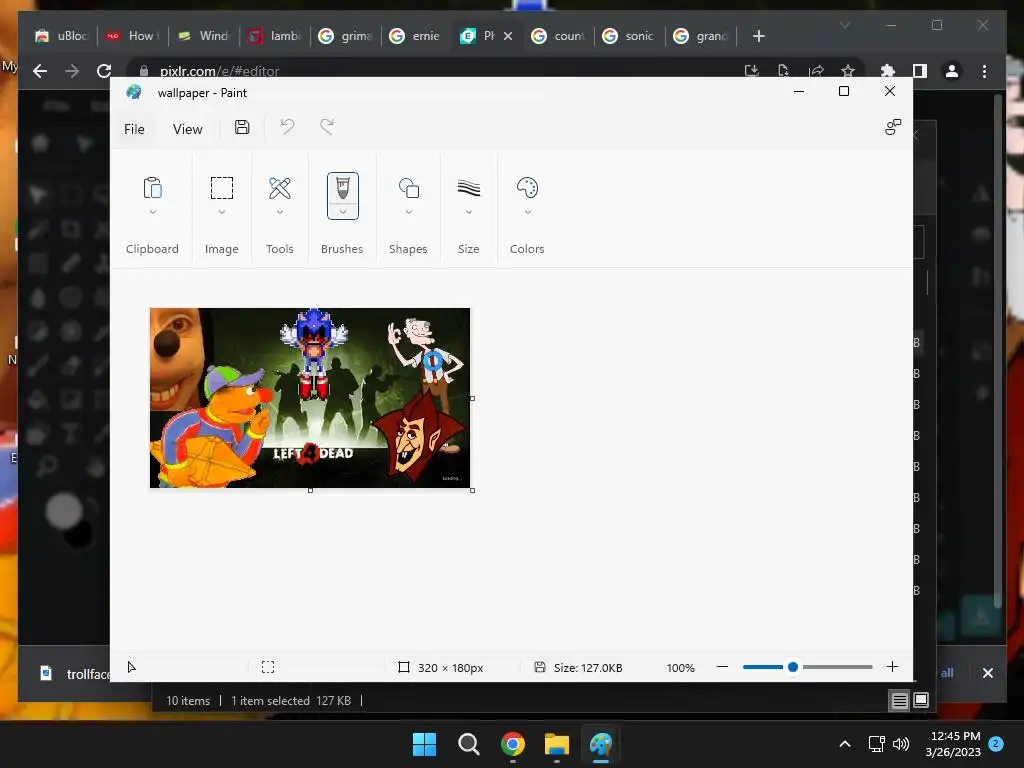The image size is (1024, 768).
Task: Switch Explorer to details view icon
Action: coord(899,701)
